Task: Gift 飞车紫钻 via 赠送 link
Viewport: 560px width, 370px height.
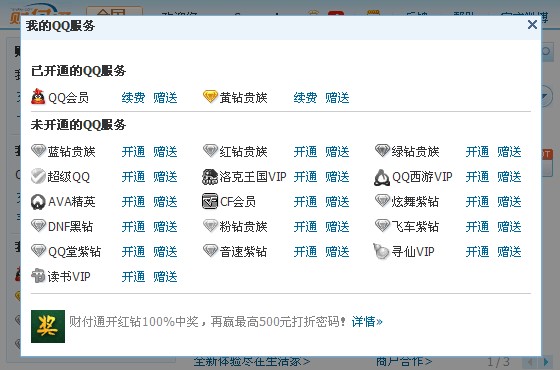Action: (x=509, y=227)
